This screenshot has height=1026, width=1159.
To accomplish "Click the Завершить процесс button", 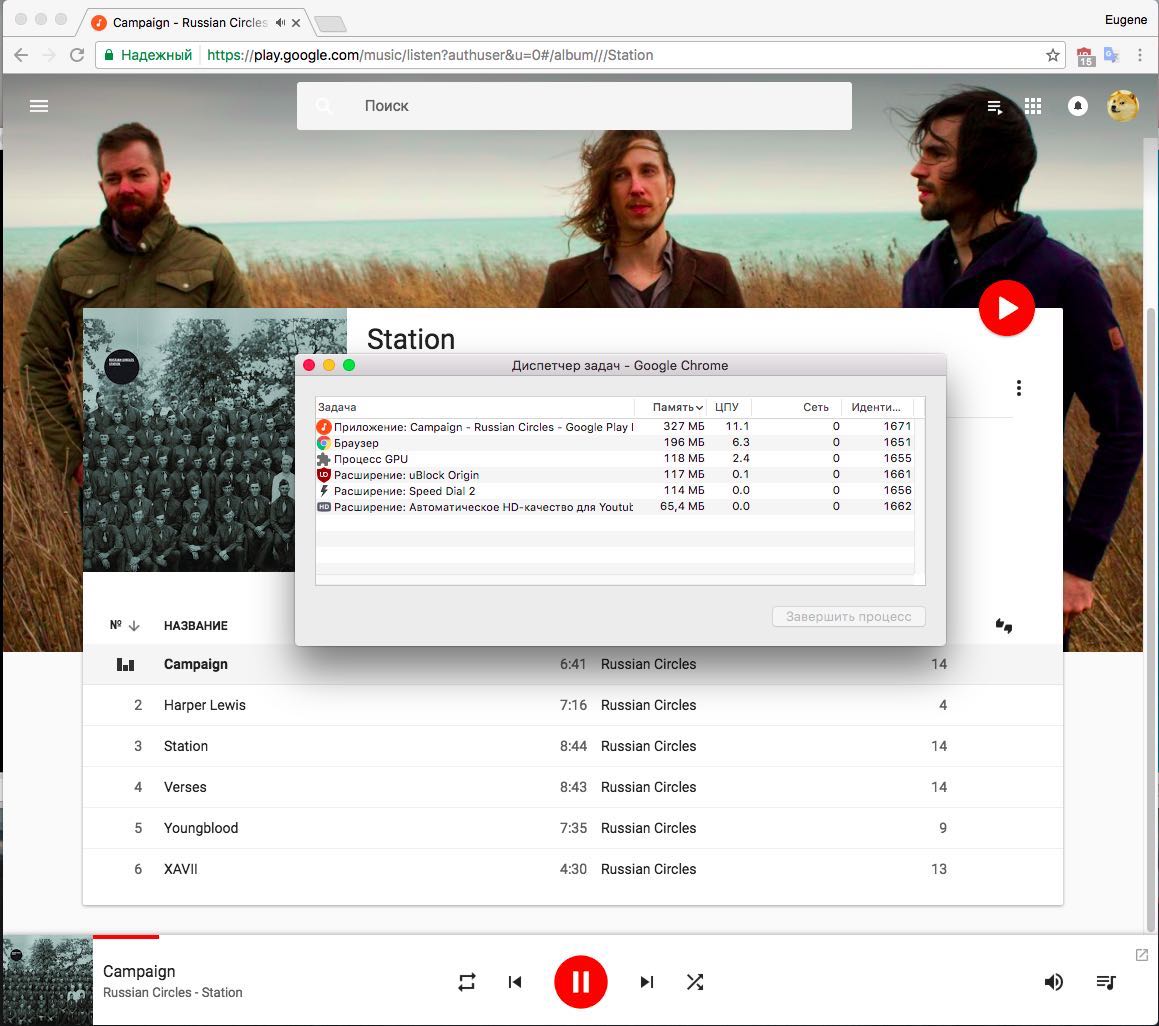I will (x=849, y=616).
